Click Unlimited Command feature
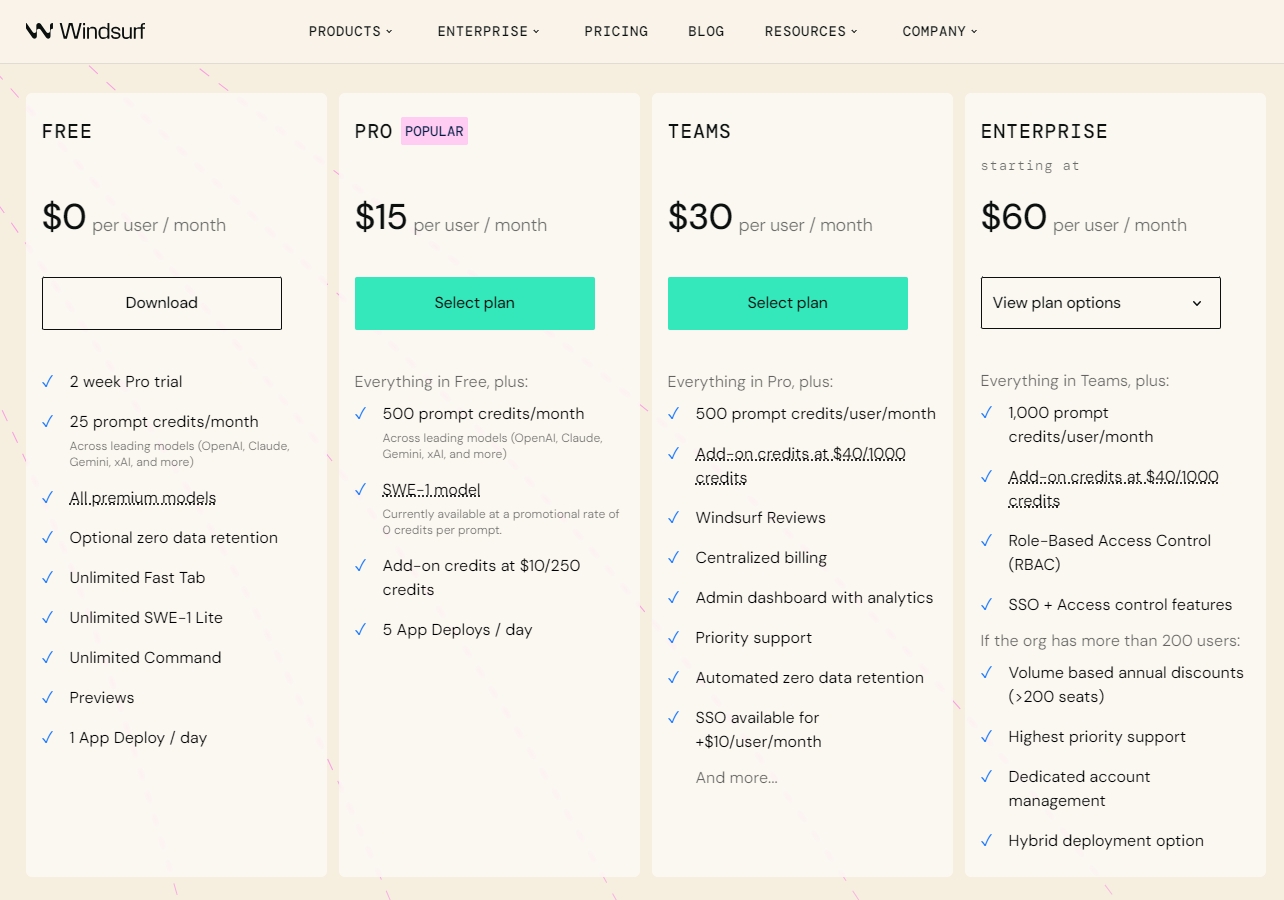The height and width of the screenshot is (900, 1284). click(x=145, y=658)
